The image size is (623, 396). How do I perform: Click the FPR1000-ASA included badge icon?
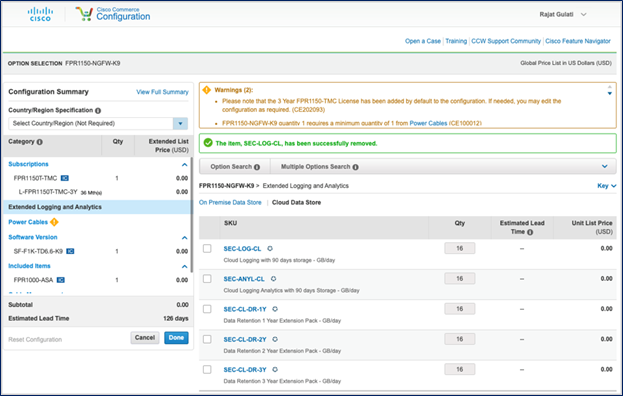click(x=60, y=280)
